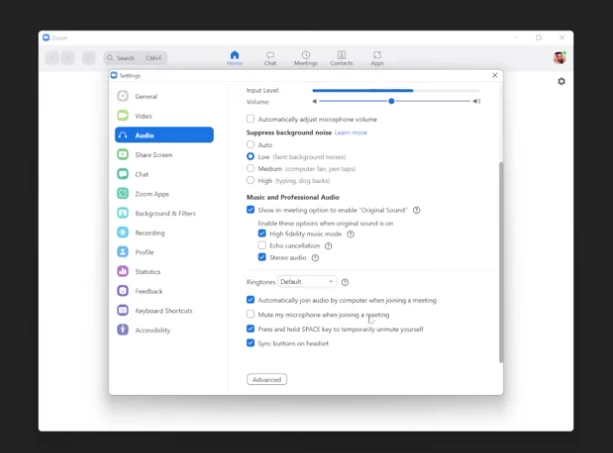
Task: Click help icon beside High fidelity music mode
Action: coord(351,234)
